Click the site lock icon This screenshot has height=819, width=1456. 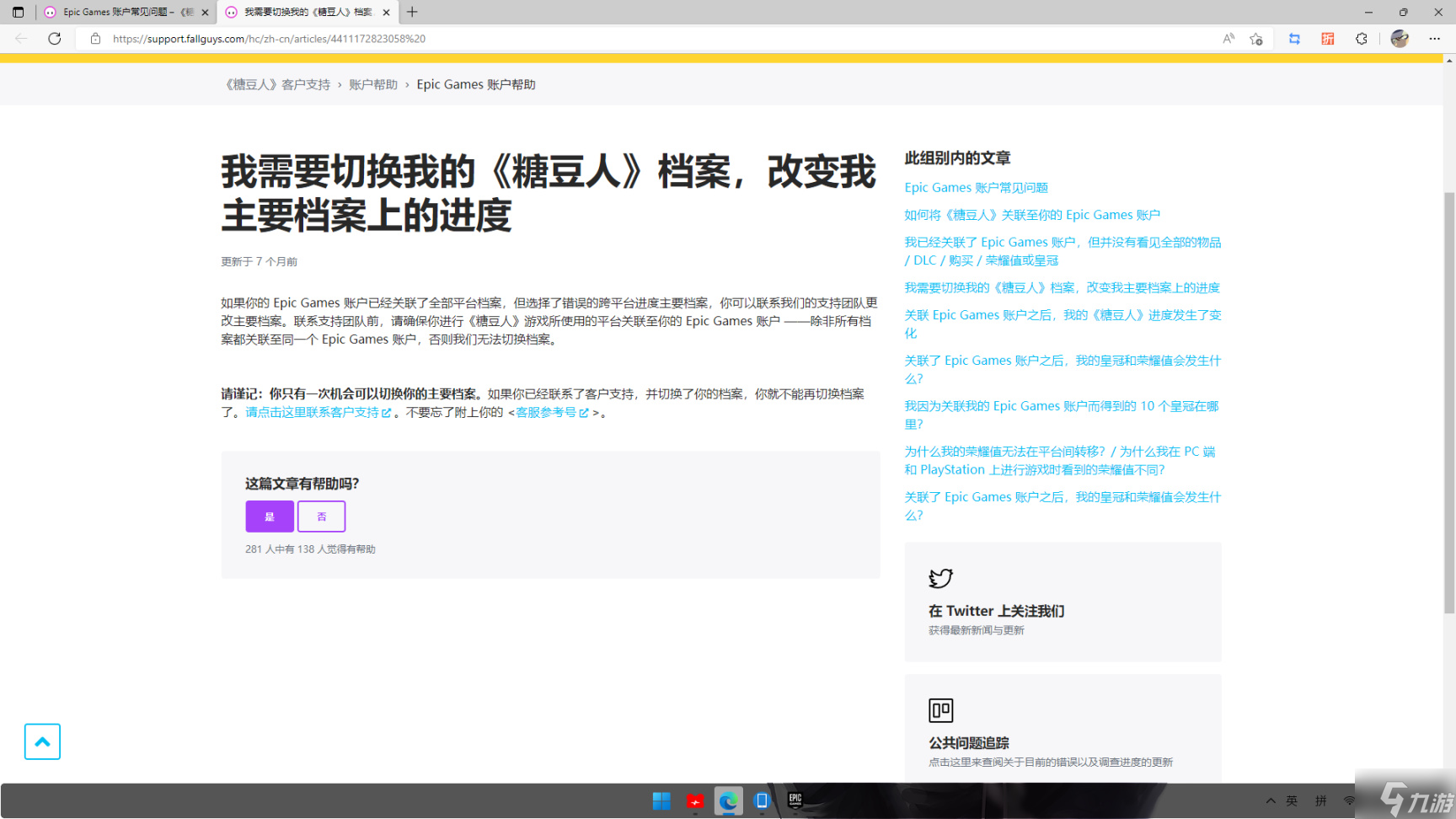(95, 39)
